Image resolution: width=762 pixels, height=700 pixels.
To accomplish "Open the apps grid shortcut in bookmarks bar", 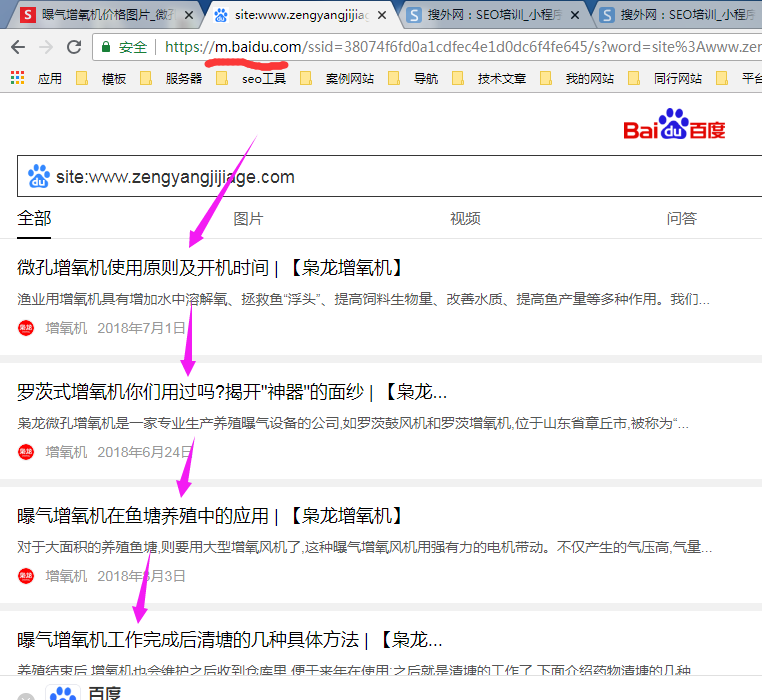I will (x=17, y=78).
